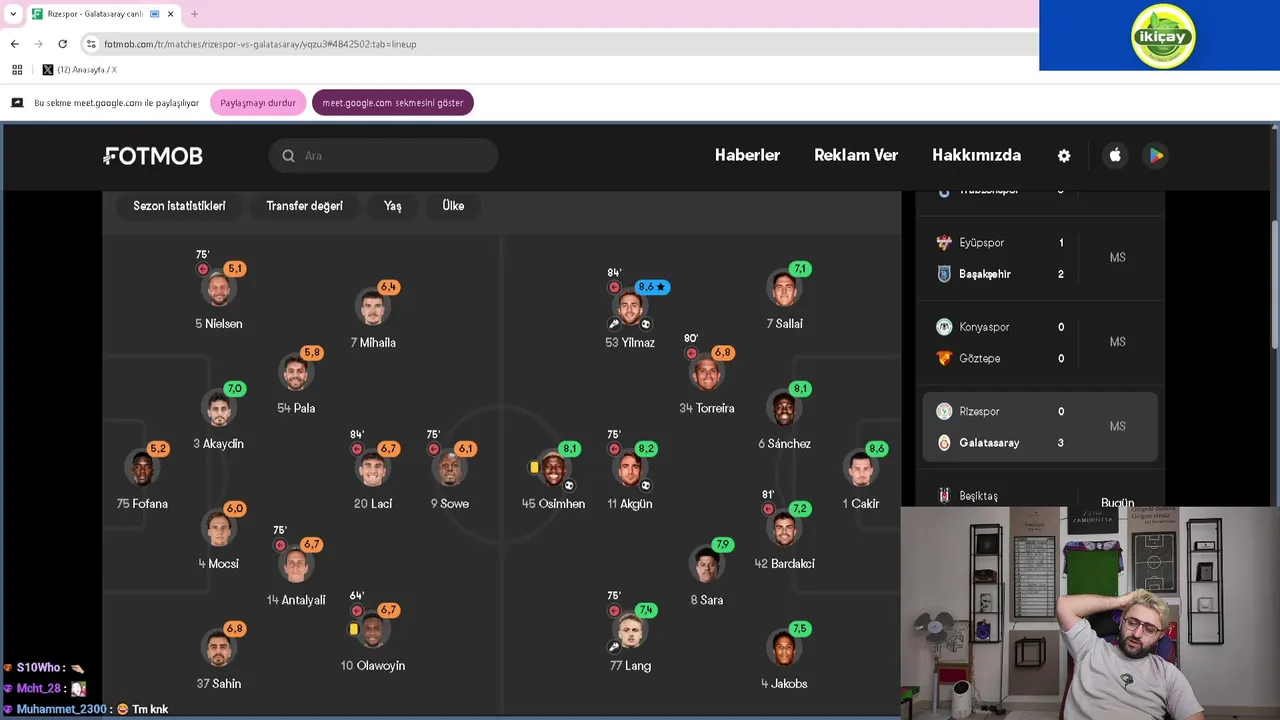1280x720 pixels.
Task: Open Rizespor vs Galatasaray match
Action: click(1040, 427)
